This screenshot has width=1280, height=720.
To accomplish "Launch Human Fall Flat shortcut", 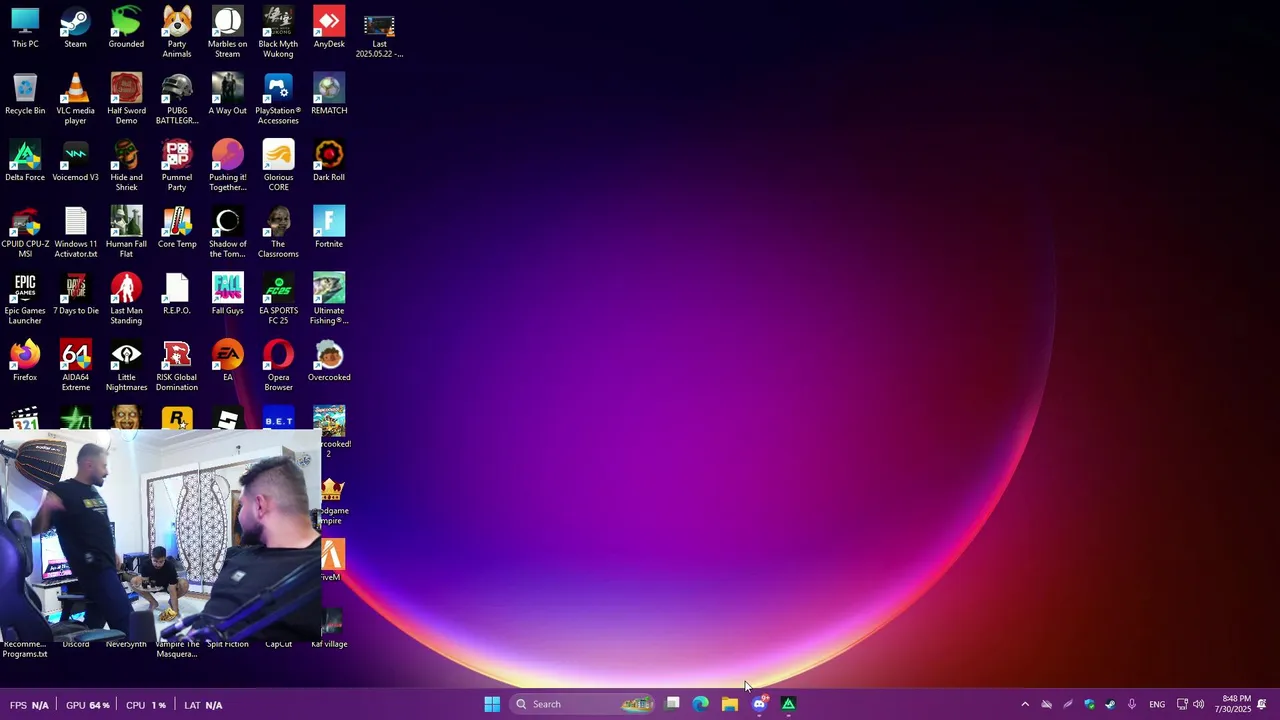I will click(x=126, y=233).
